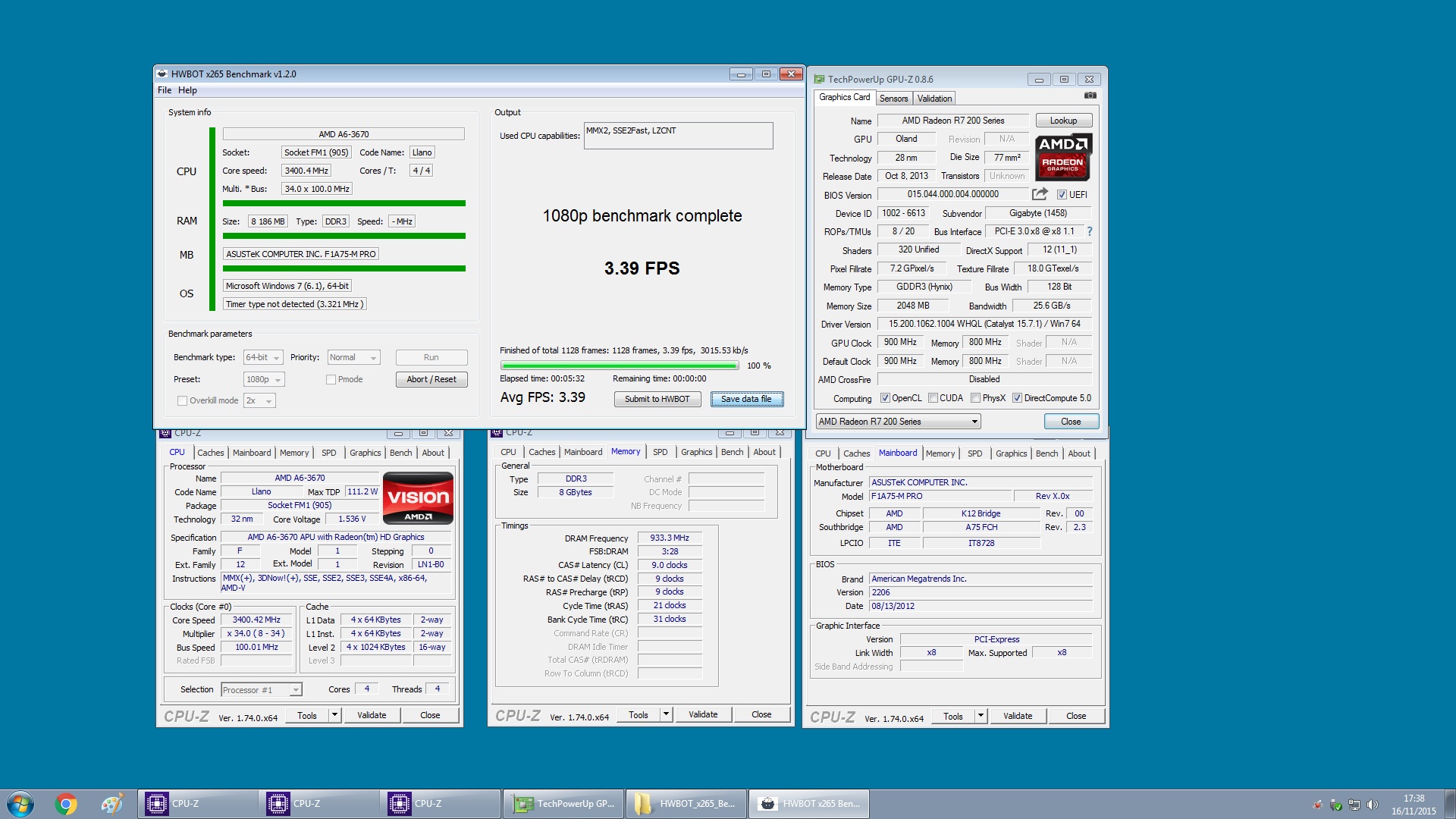Toggle the DirectCompute 5.0 checkbox
The height and width of the screenshot is (819, 1456).
pos(1017,398)
